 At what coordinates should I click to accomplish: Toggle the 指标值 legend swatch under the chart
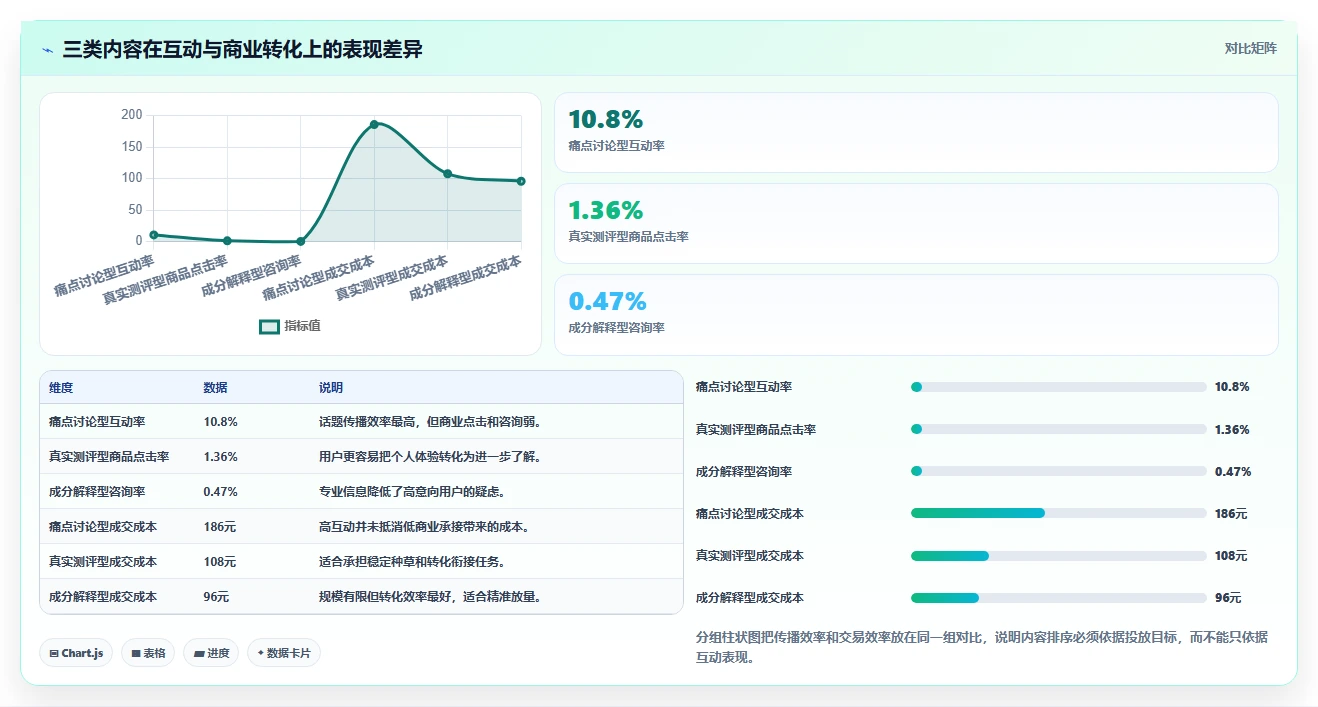[269, 326]
